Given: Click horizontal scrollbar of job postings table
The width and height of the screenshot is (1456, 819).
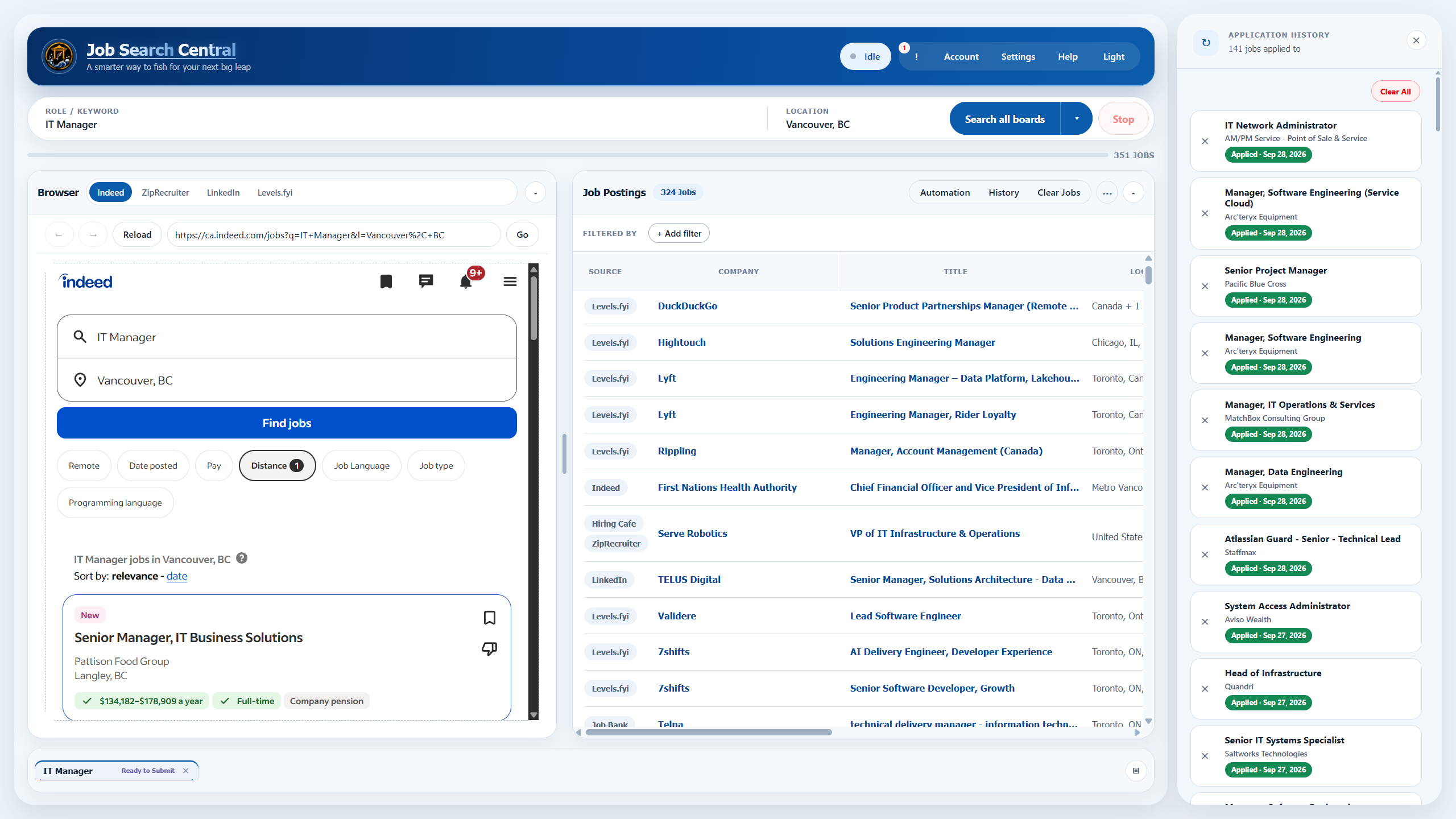Looking at the screenshot, I should pos(708,733).
